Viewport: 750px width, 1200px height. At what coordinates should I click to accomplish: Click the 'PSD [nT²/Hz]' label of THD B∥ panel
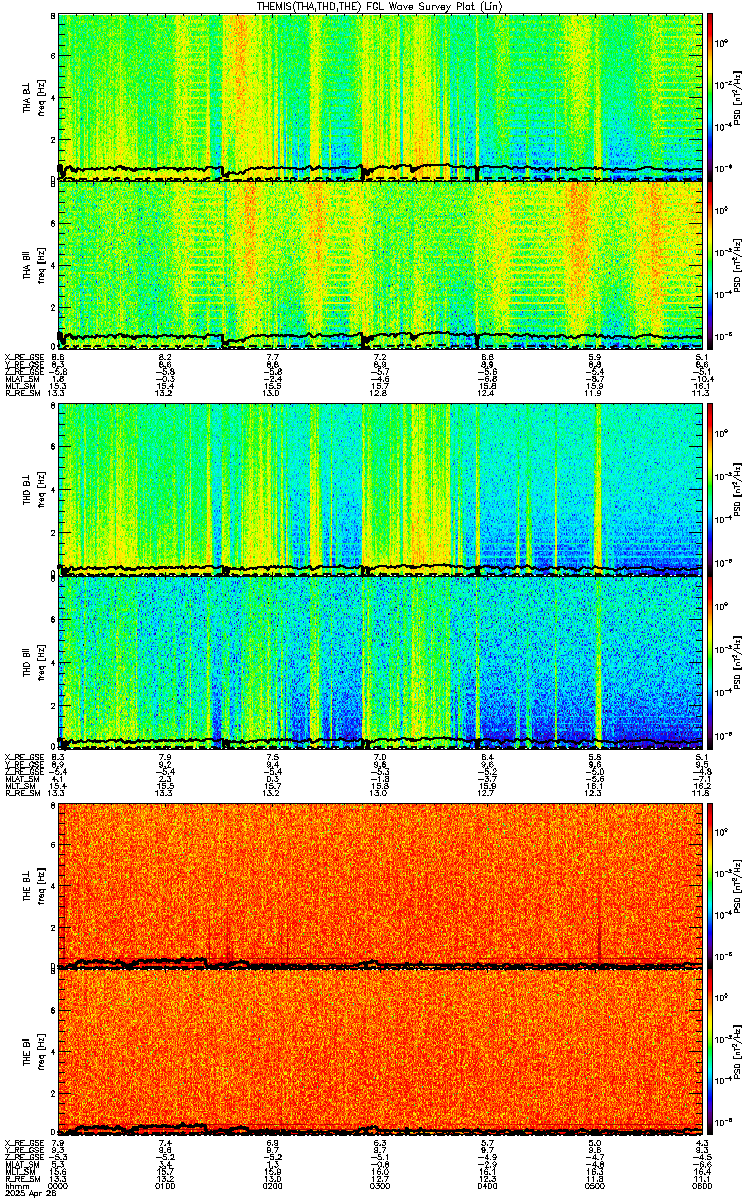[x=737, y=662]
